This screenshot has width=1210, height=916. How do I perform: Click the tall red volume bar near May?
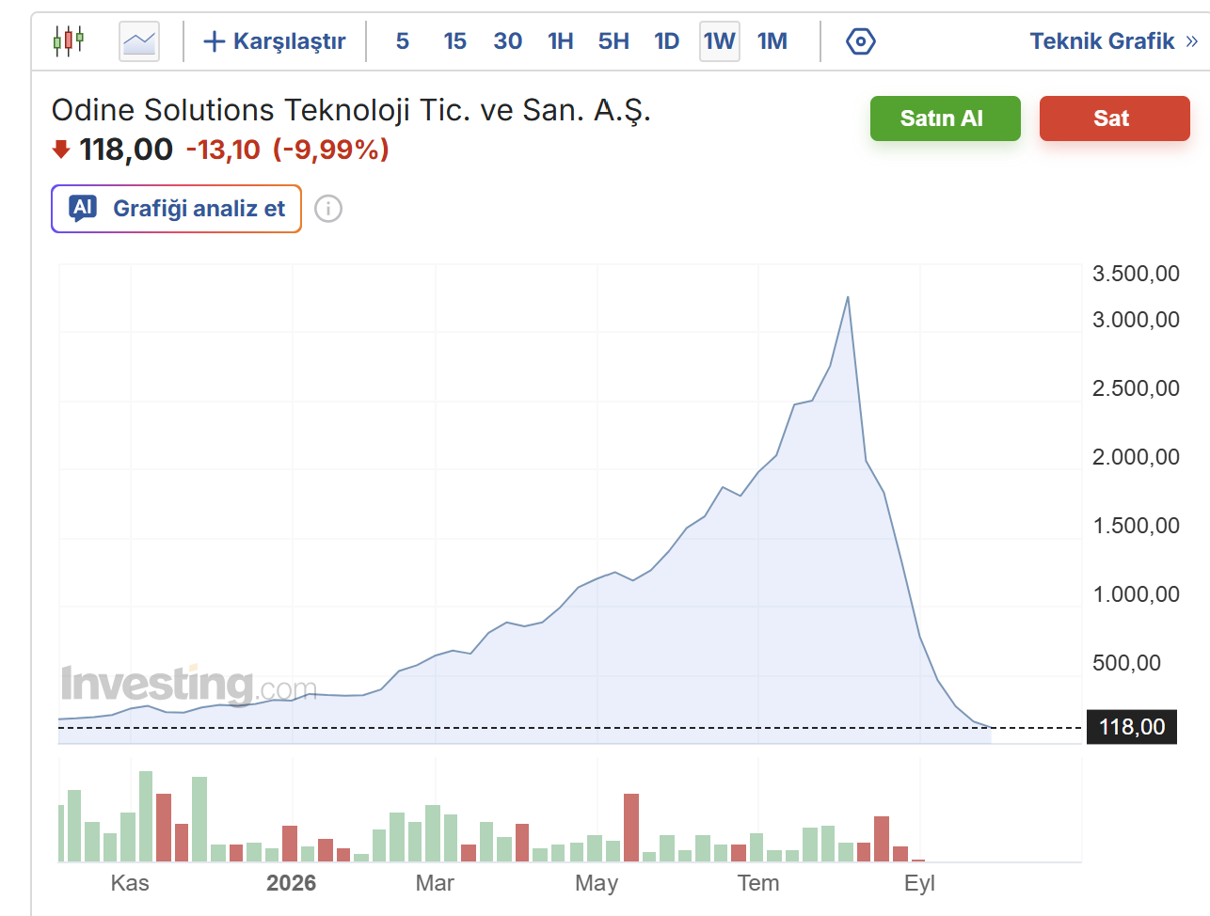tap(631, 828)
